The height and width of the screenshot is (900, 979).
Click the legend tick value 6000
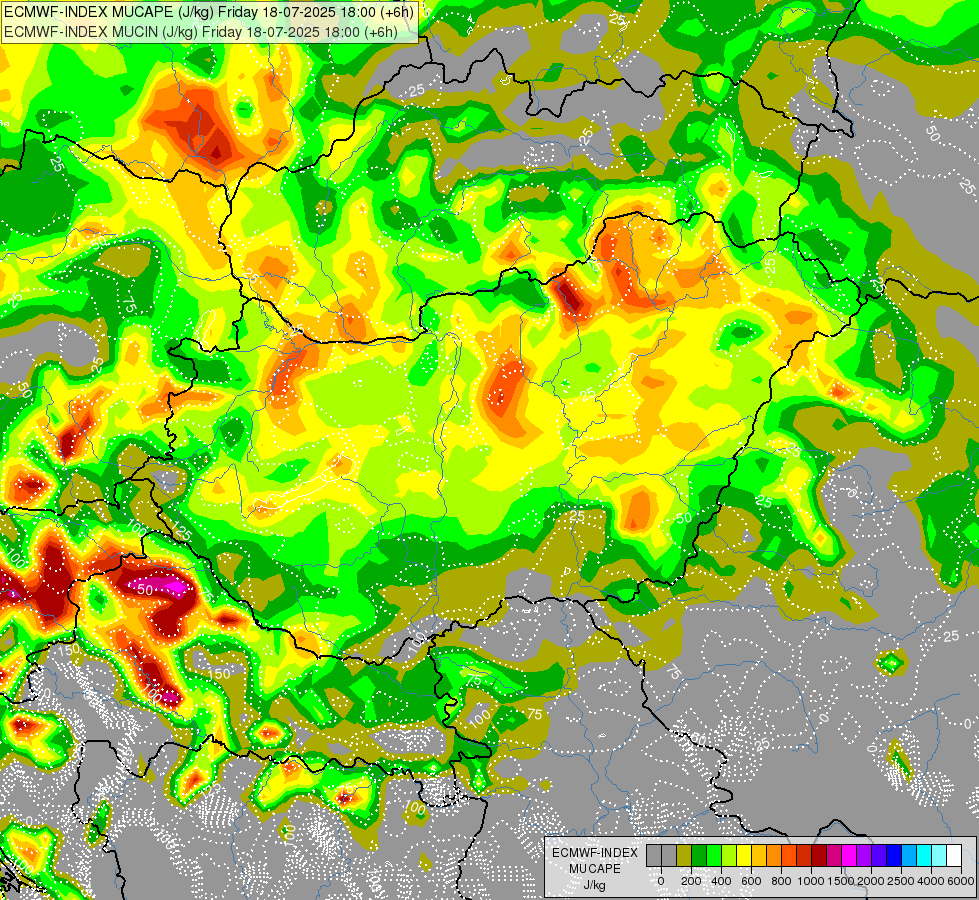pyautogui.click(x=961, y=881)
